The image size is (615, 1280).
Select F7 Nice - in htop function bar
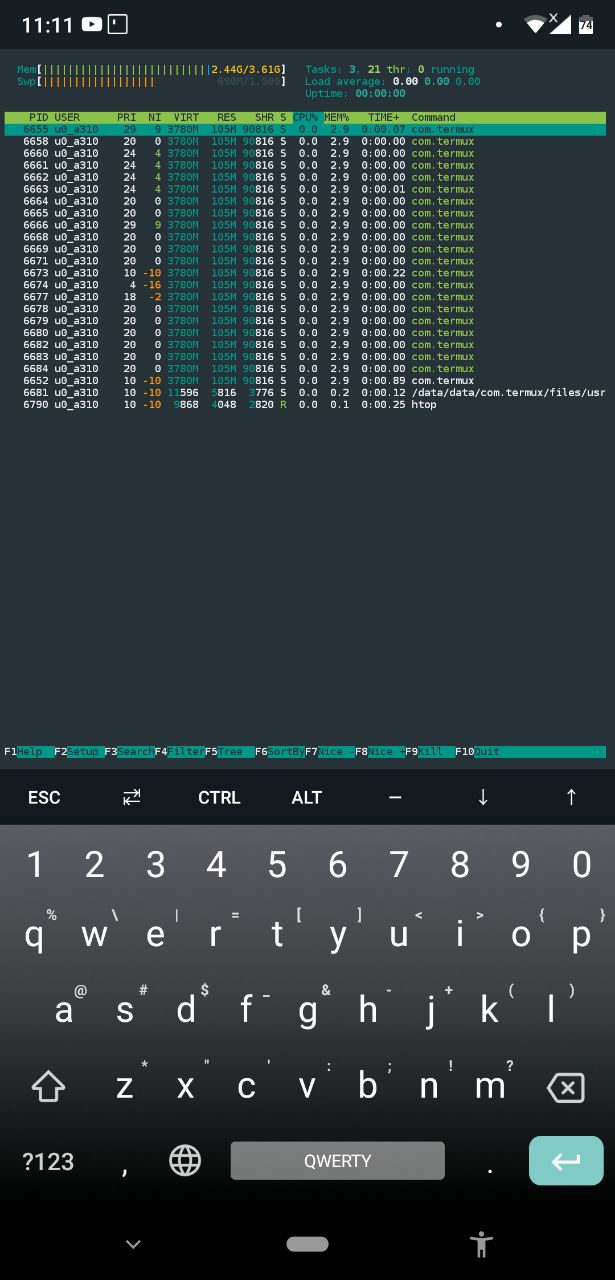coord(330,752)
